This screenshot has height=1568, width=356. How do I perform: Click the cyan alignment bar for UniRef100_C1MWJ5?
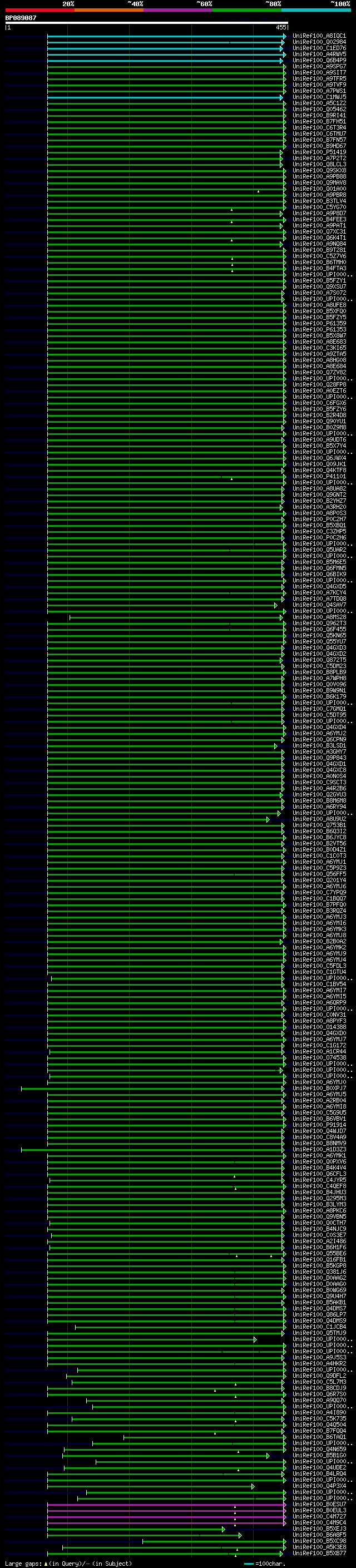click(x=165, y=97)
